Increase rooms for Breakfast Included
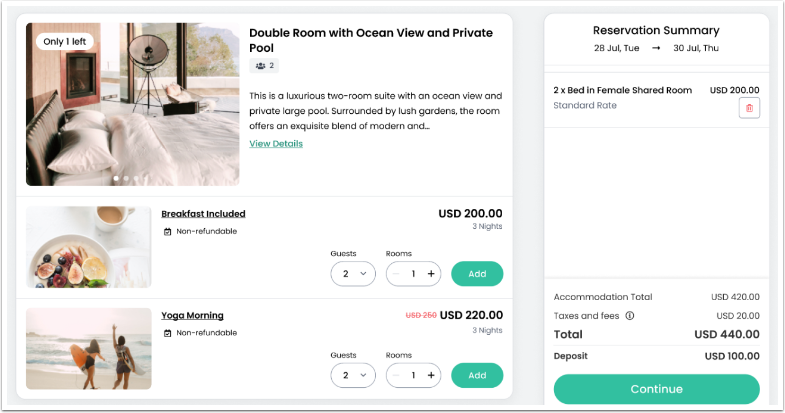 (431, 274)
